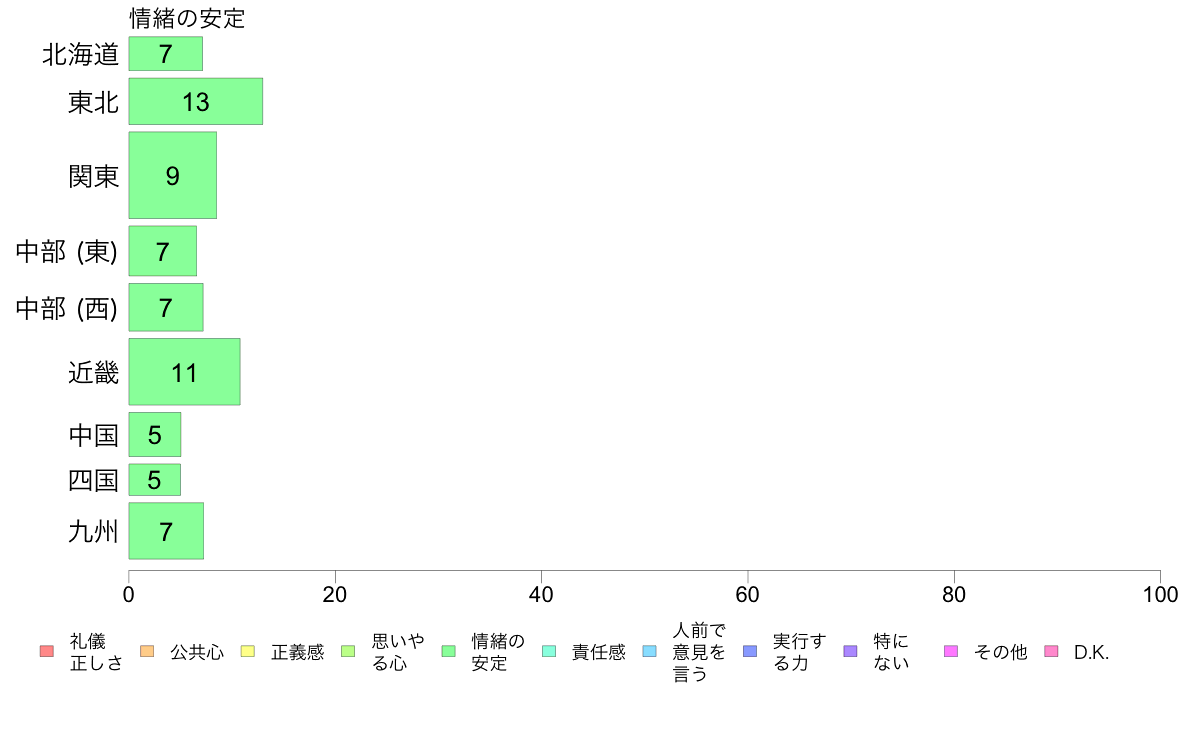The width and height of the screenshot is (1188, 736).
Task: Click the 責任感 teal legend swatch
Action: 549,651
